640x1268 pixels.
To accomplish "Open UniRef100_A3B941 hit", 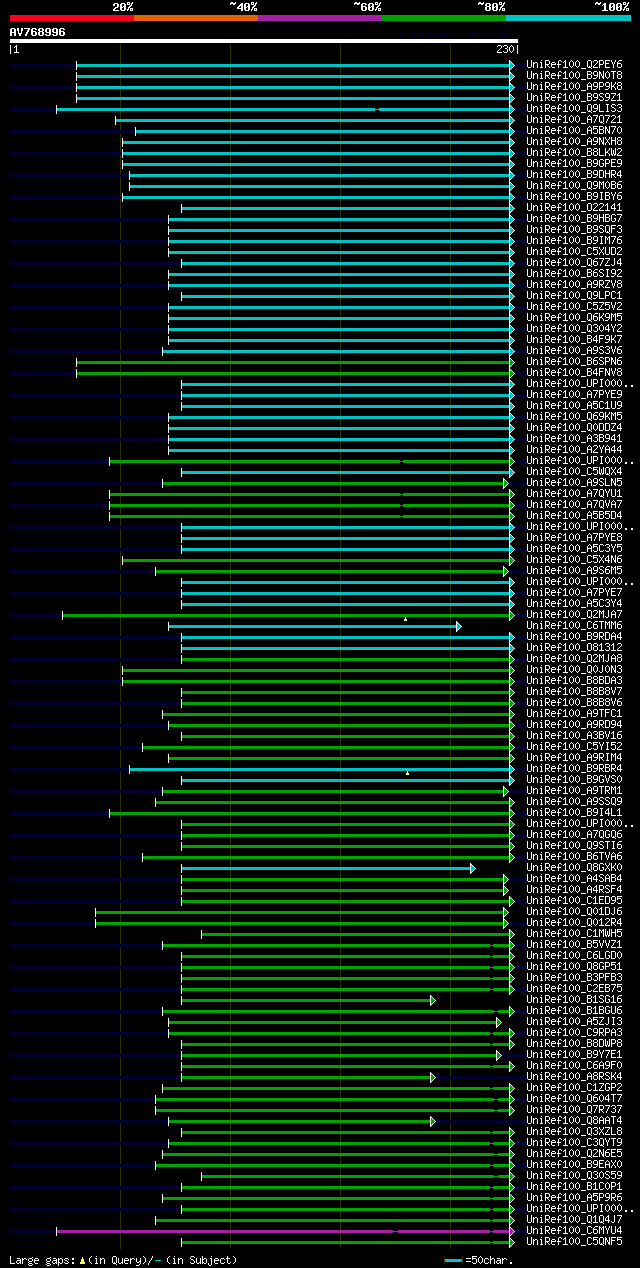I will point(574,439).
